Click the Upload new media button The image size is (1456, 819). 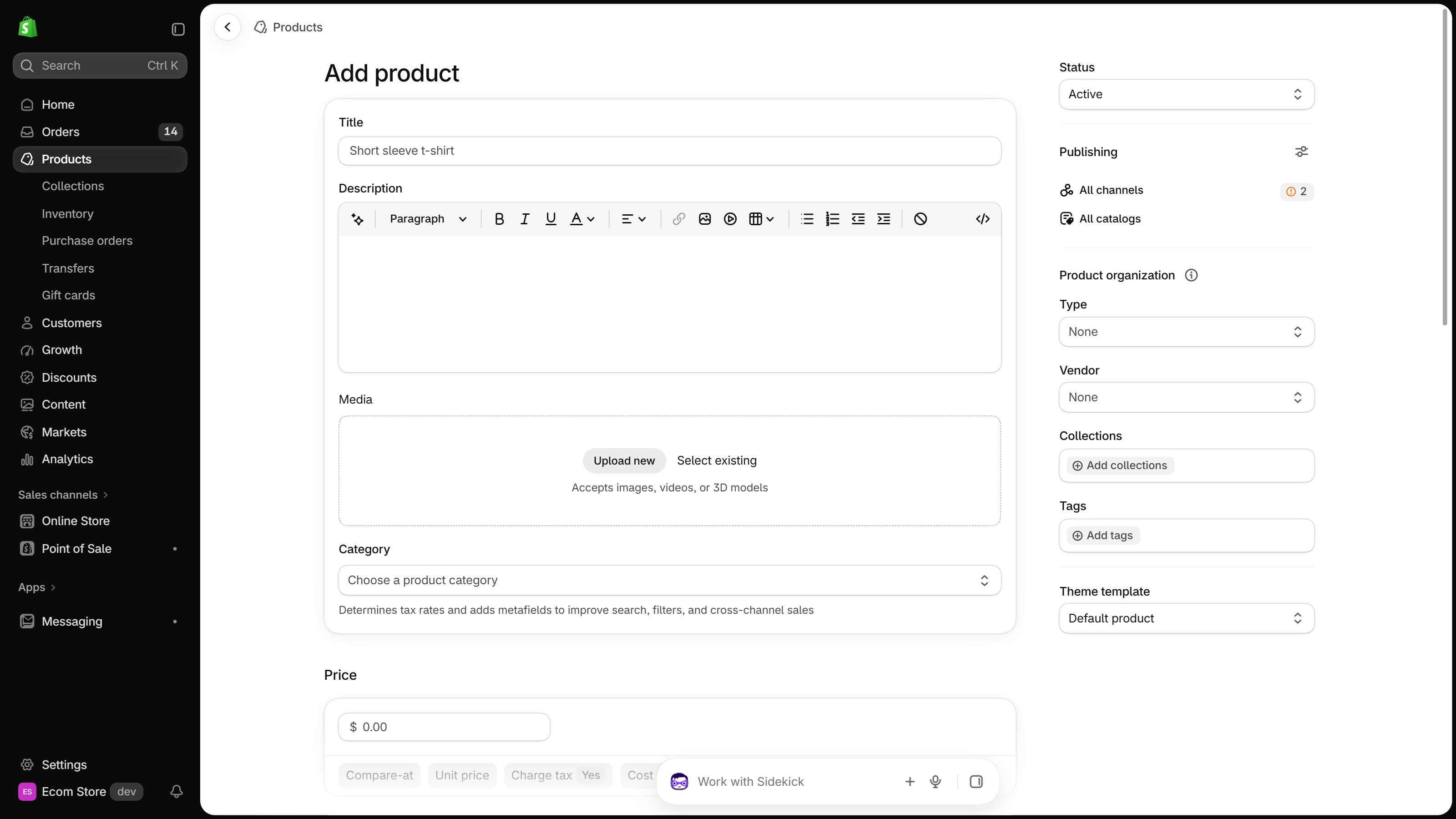[624, 460]
